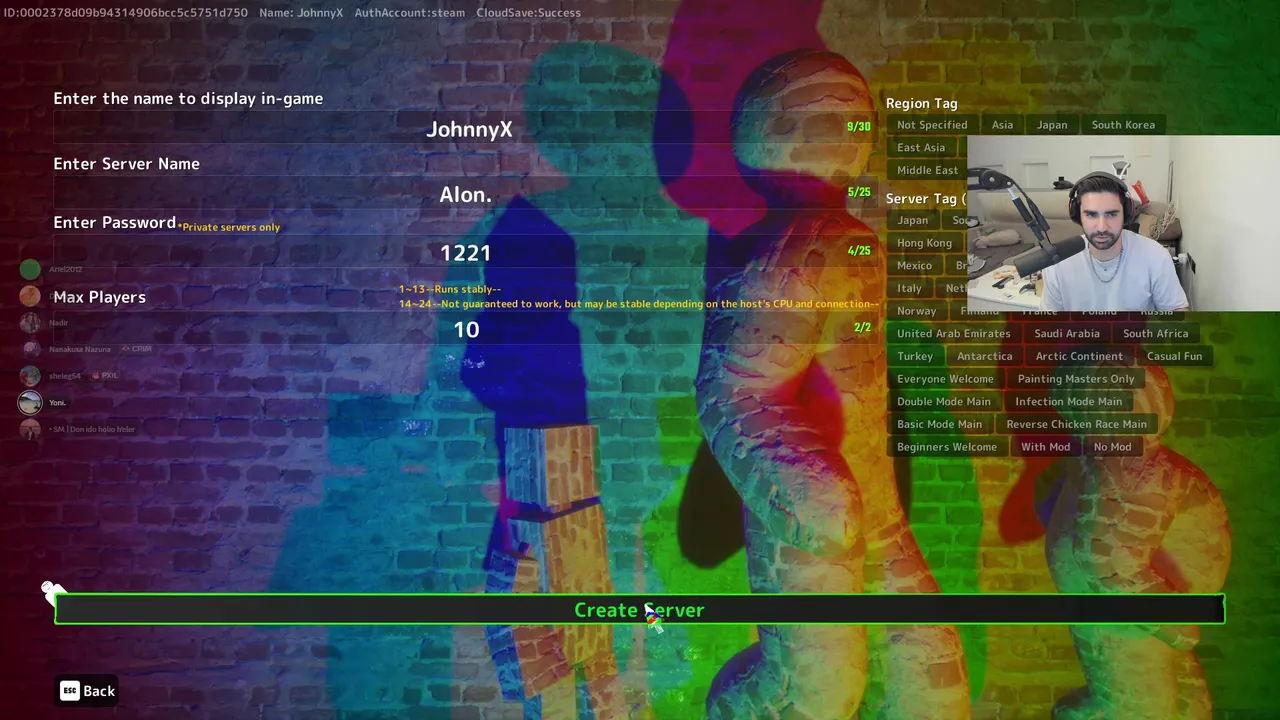1280x720 pixels.
Task: Enable the Beginners Welcome tag
Action: [x=946, y=447]
